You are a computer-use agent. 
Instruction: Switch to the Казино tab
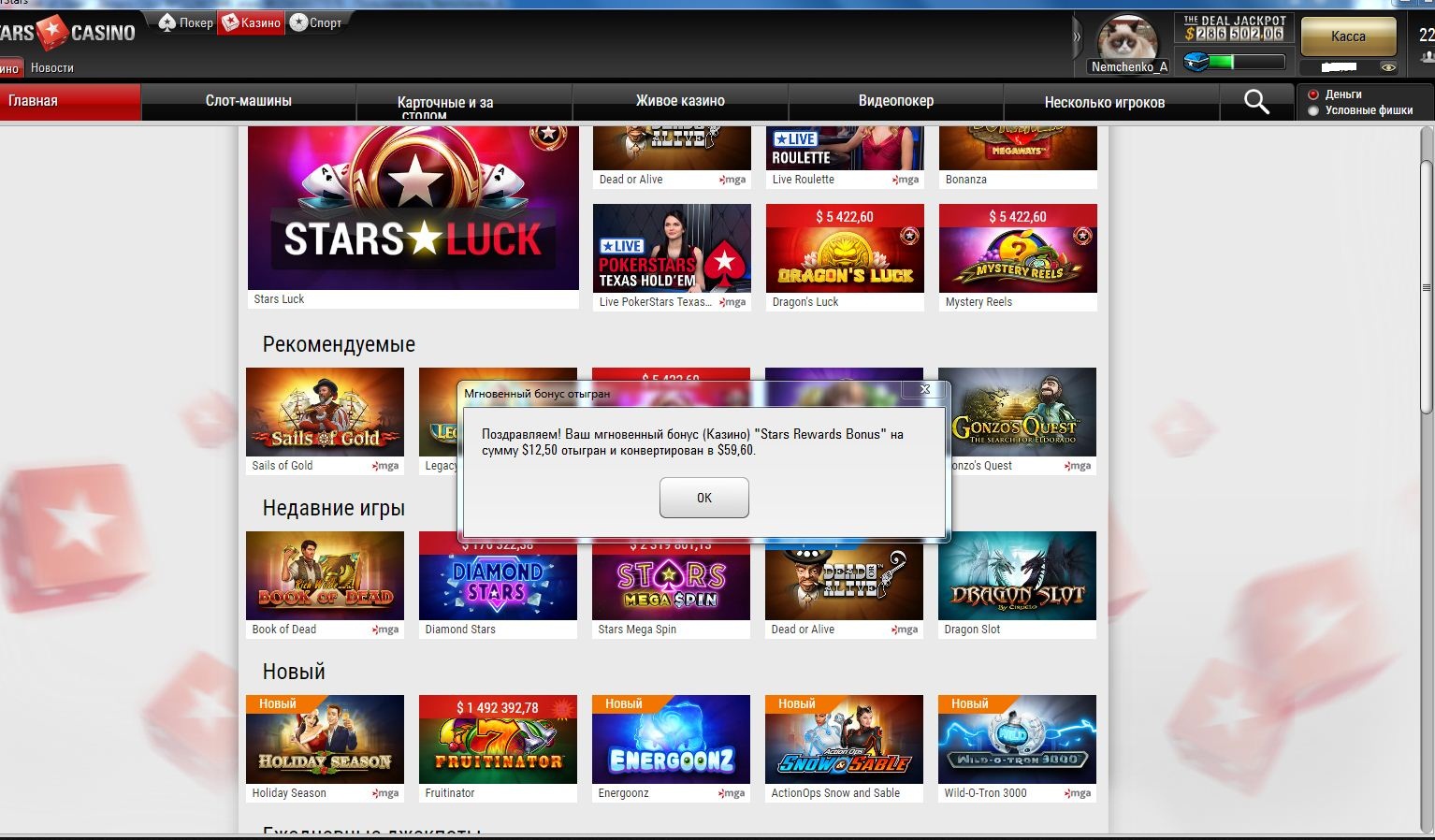coord(251,22)
